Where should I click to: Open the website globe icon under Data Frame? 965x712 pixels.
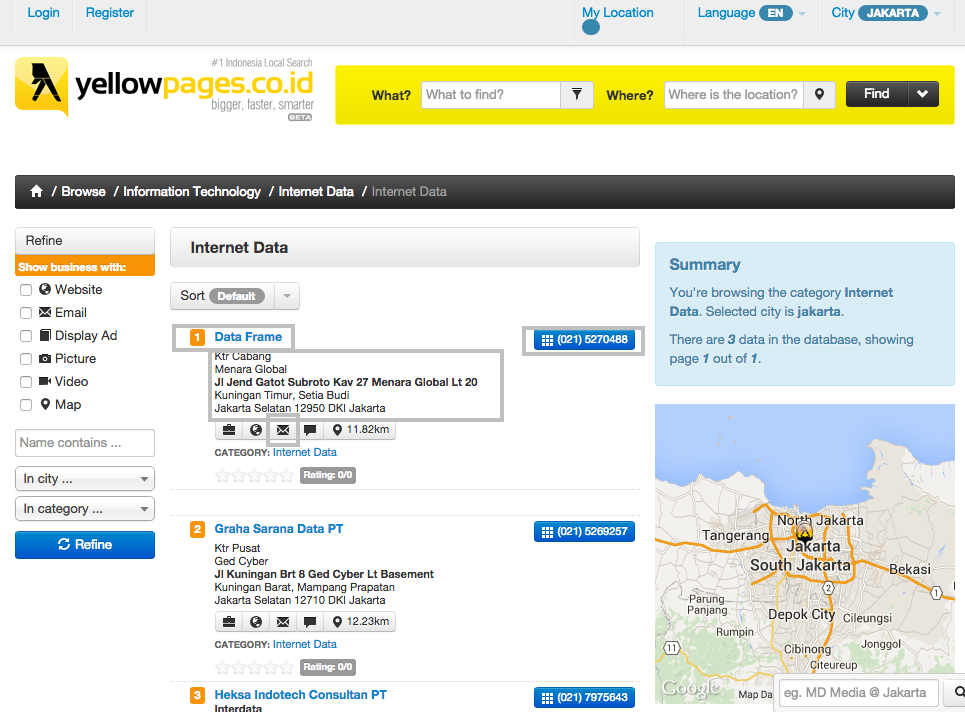point(256,430)
